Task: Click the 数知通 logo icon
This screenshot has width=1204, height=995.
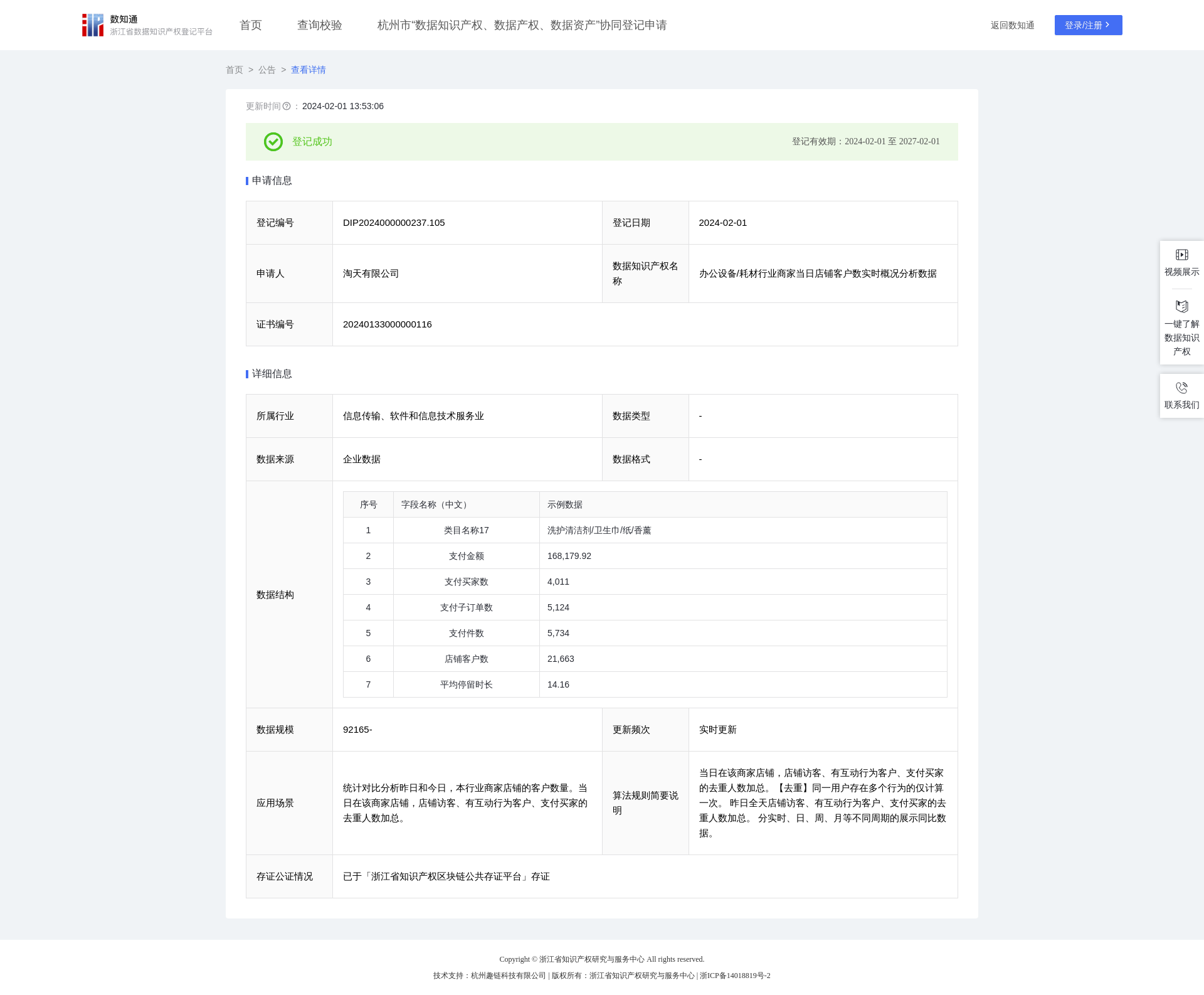Action: point(93,25)
